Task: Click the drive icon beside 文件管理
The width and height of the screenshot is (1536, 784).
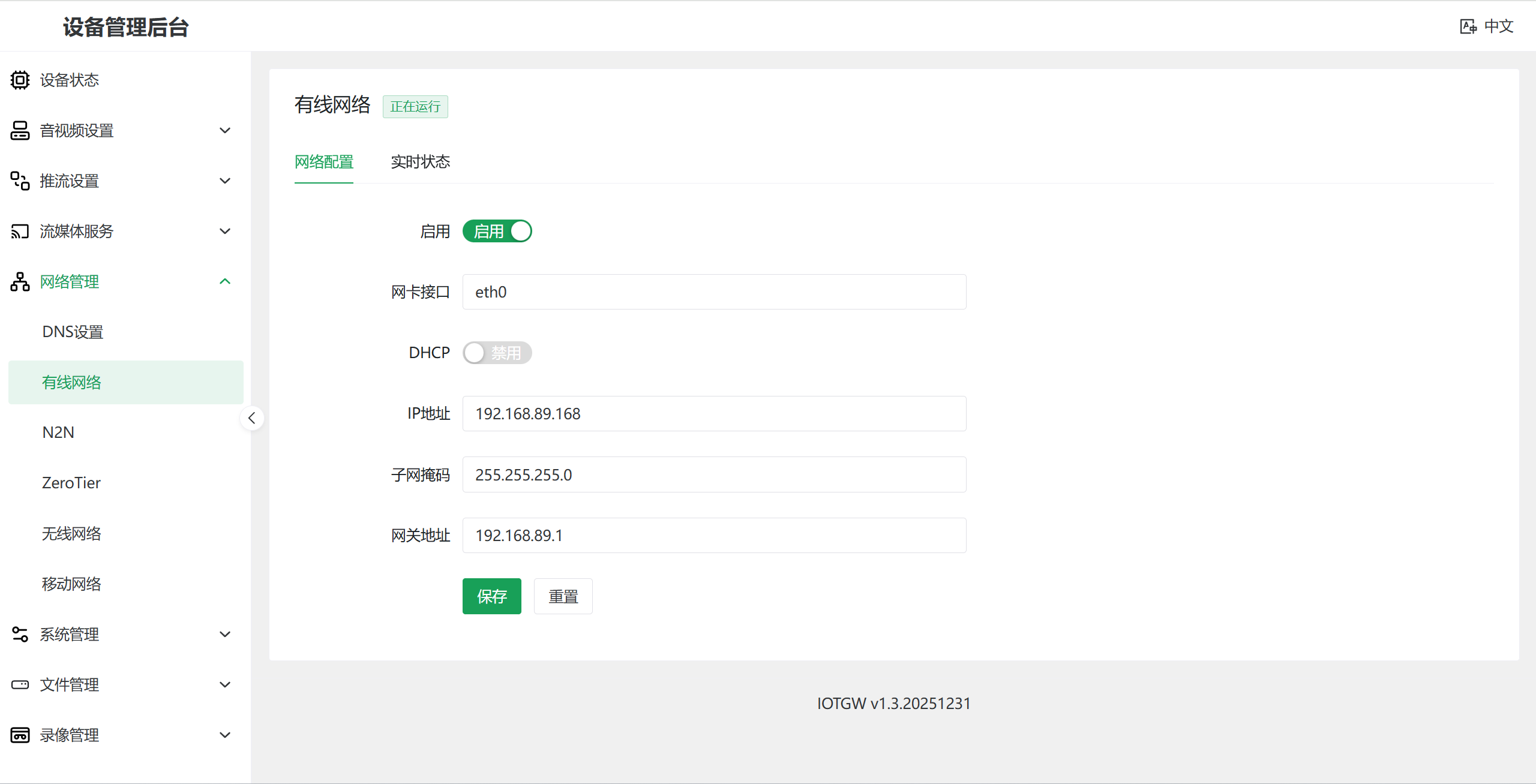Action: (20, 684)
